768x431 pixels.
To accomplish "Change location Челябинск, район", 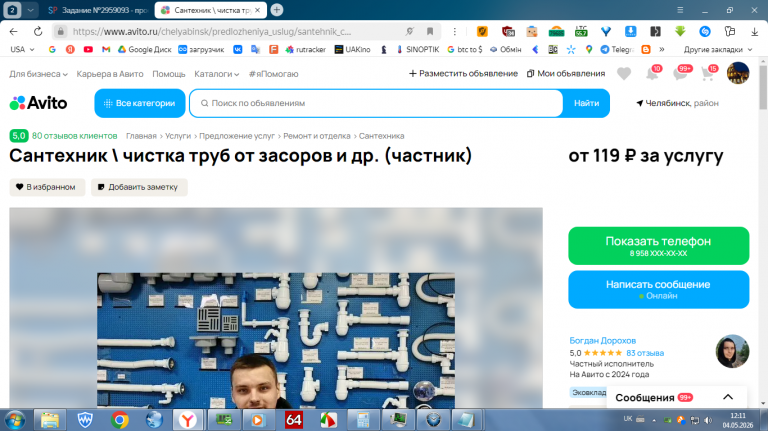I will [x=677, y=103].
